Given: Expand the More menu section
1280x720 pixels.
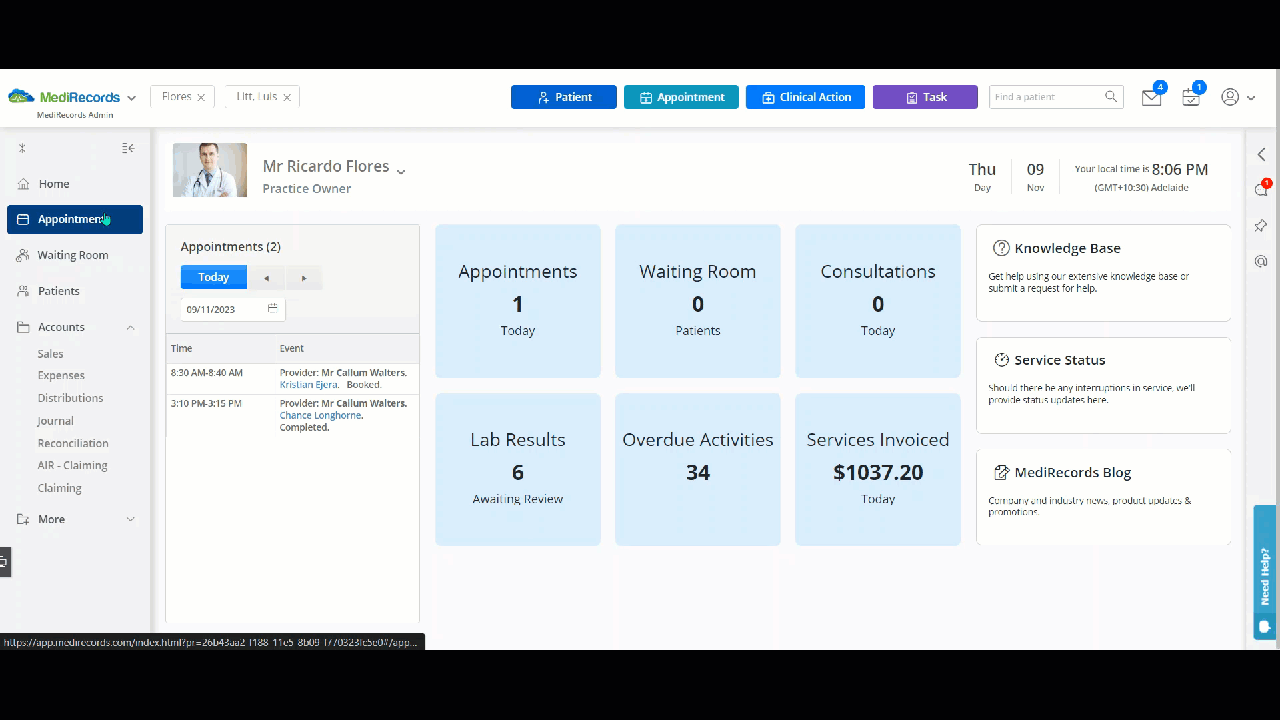Looking at the screenshot, I should tap(130, 520).
